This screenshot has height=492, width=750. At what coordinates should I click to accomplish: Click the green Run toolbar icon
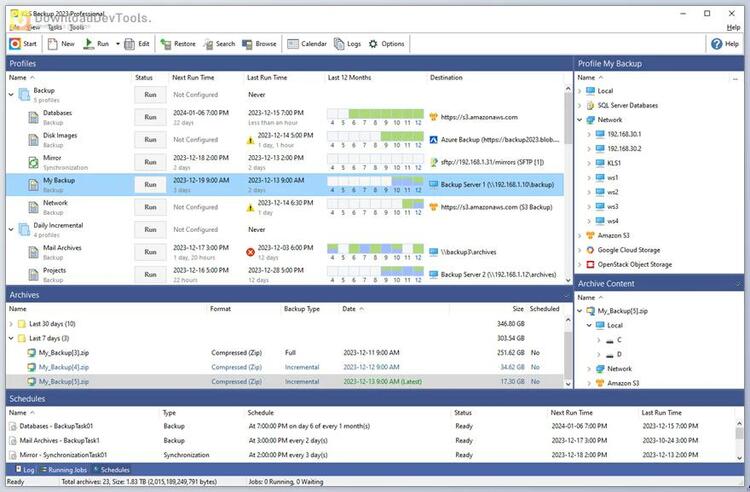88,44
